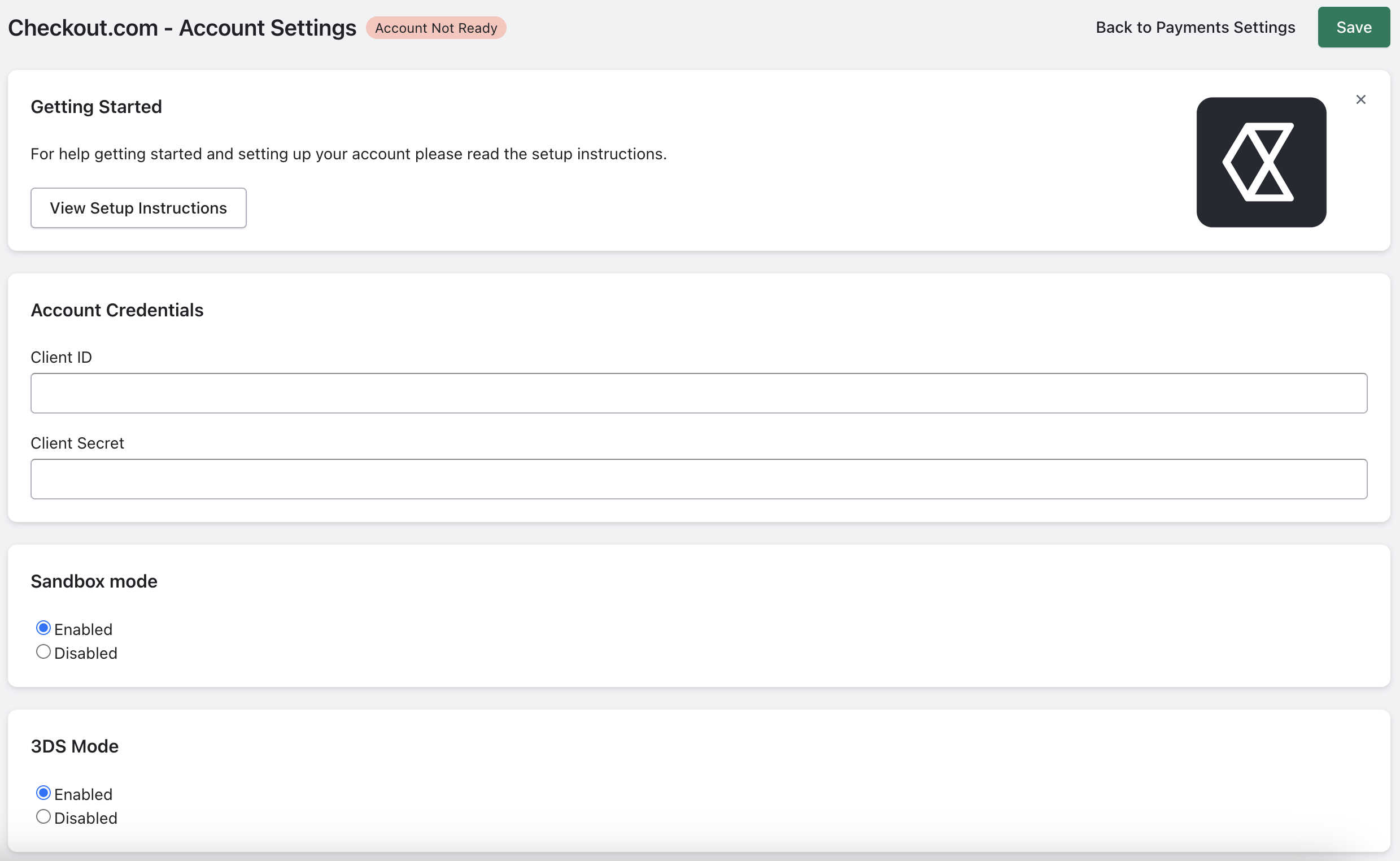Click the View Setup Instructions button
Image resolution: width=1400 pixels, height=861 pixels.
point(138,207)
